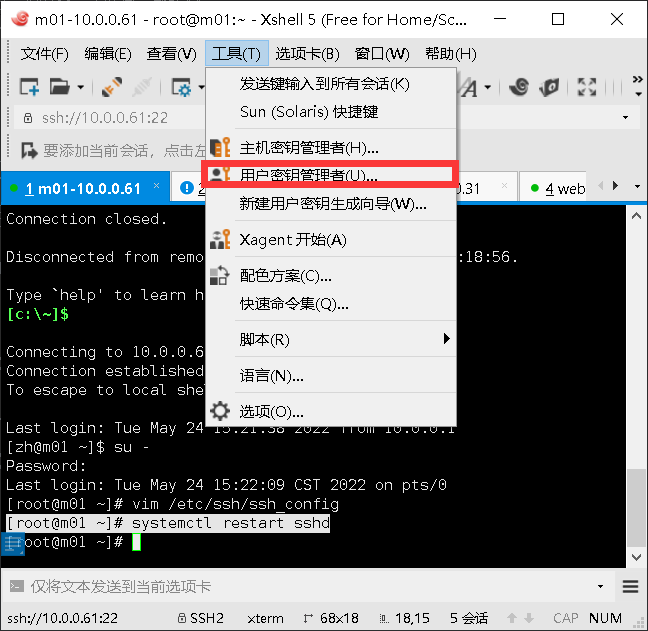Open 选项(O) options menu item
The height and width of the screenshot is (631, 648).
331,412
